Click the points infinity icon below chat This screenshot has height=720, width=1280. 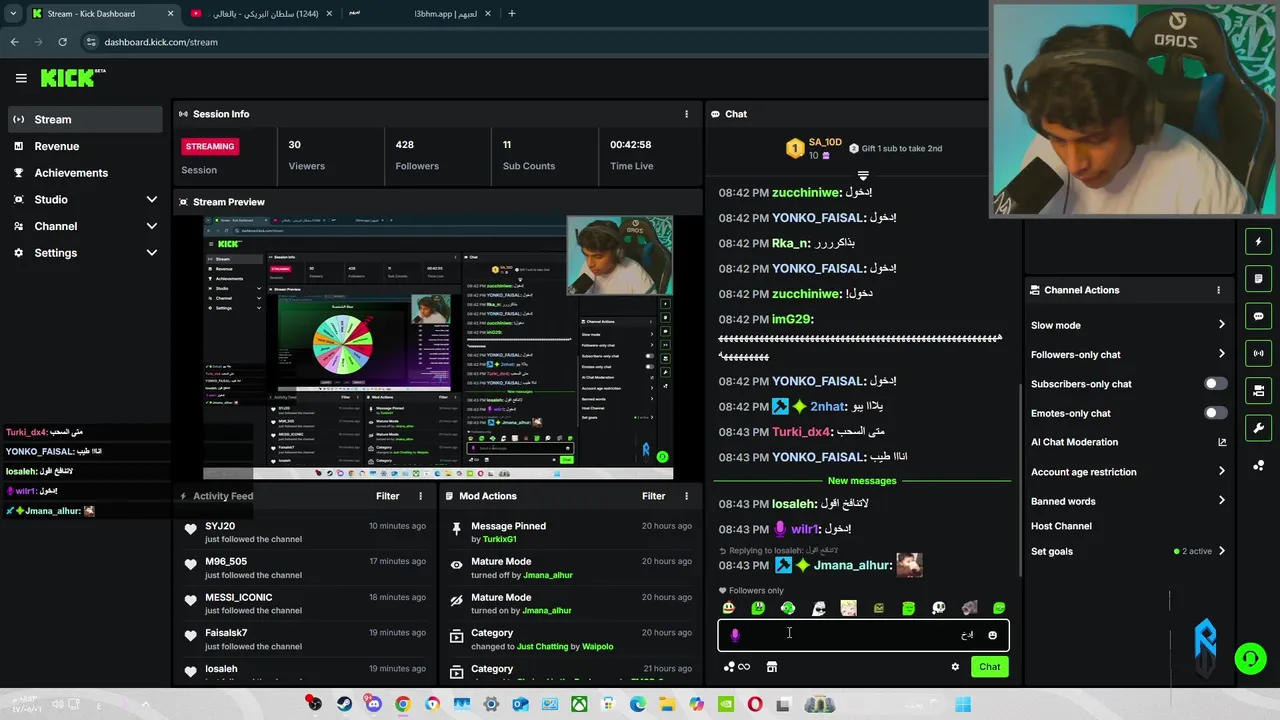[x=737, y=667]
